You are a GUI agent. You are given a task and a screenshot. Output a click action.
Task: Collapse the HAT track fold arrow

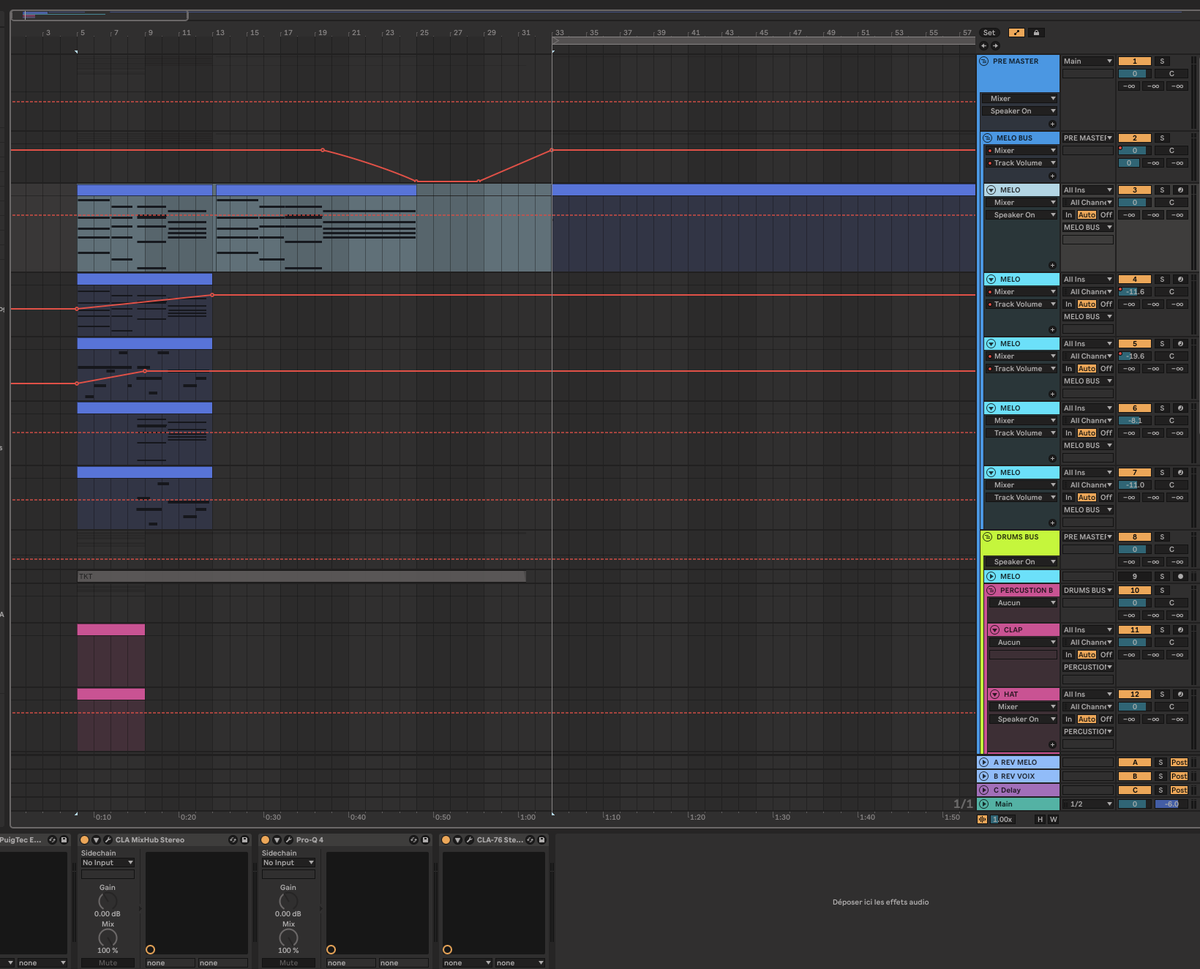coord(995,694)
